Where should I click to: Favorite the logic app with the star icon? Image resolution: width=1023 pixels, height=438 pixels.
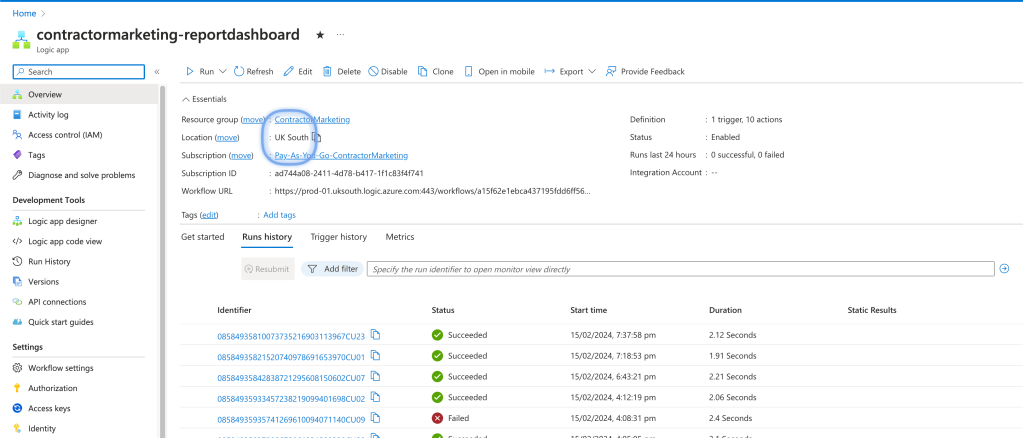320,35
